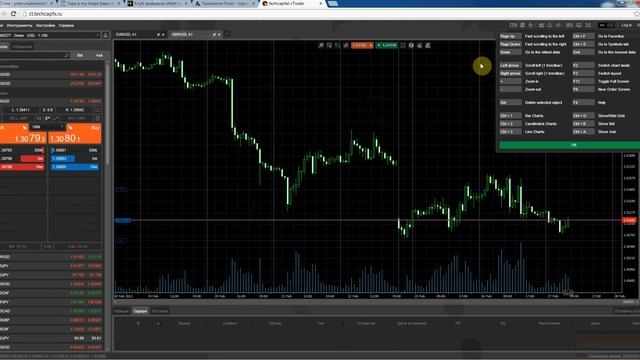640x360 pixels.
Task: Click the last icon in chart toolbar
Action: click(428, 45)
